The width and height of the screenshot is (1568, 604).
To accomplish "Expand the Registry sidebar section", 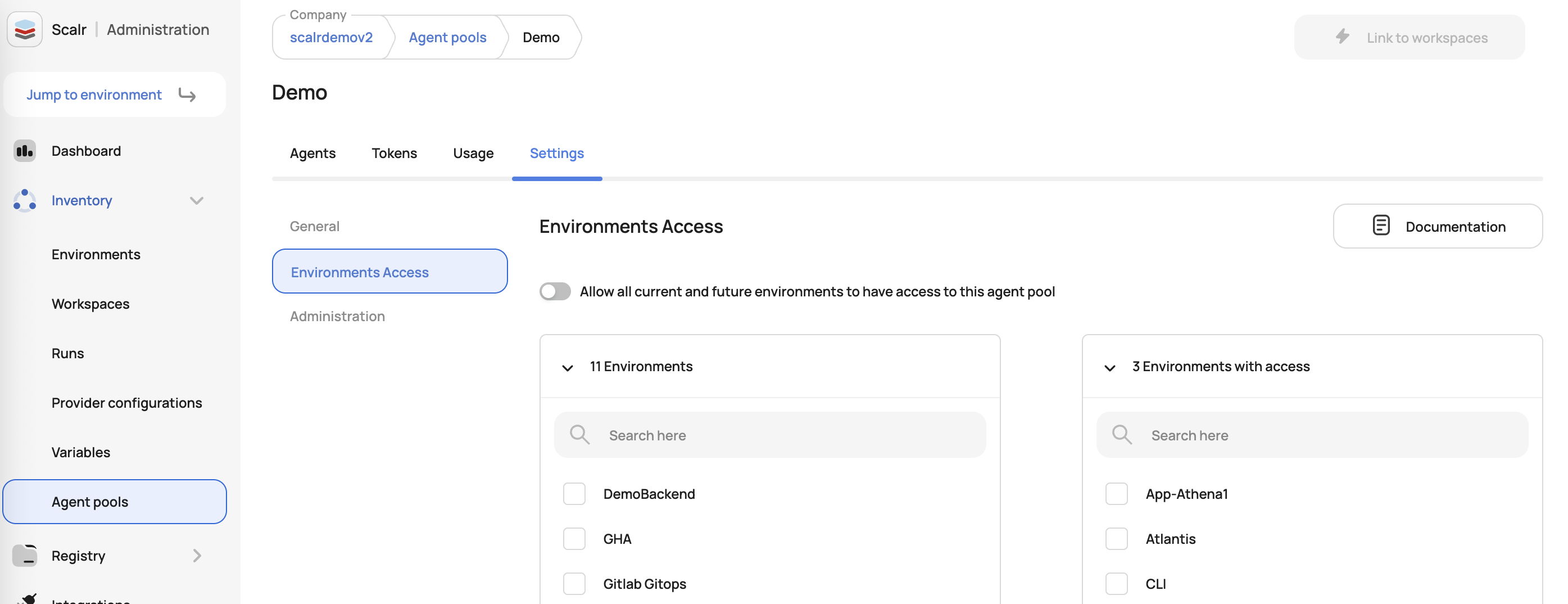I will (x=196, y=555).
